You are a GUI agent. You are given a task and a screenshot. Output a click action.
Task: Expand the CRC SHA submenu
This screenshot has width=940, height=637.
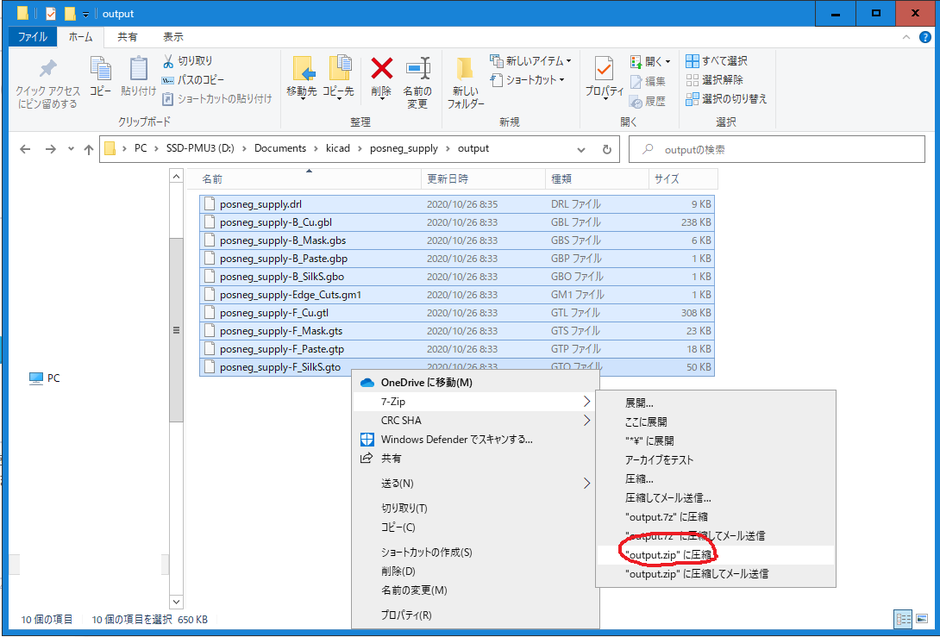[587, 421]
